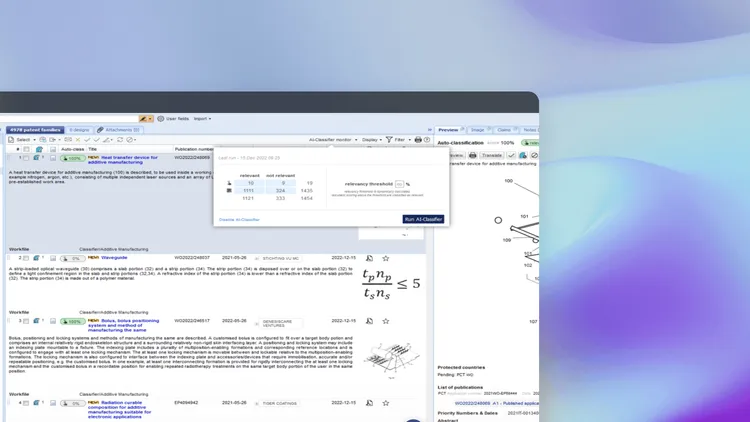
Task: Click the note icon on the Bolus row
Action: click(x=53, y=322)
